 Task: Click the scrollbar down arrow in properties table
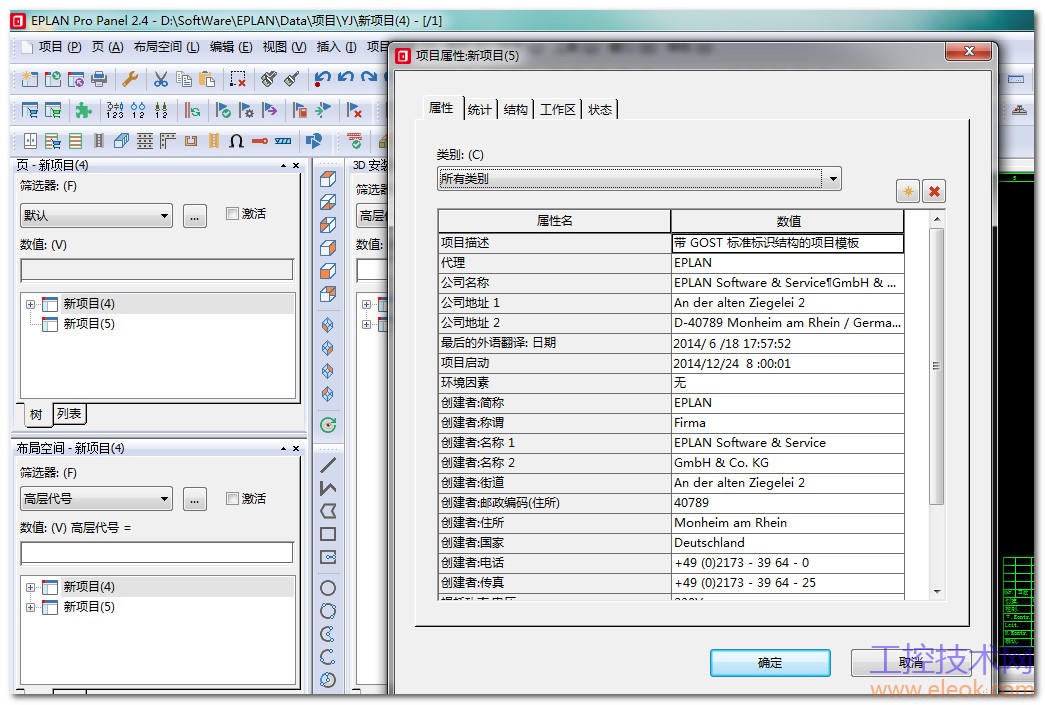(937, 591)
